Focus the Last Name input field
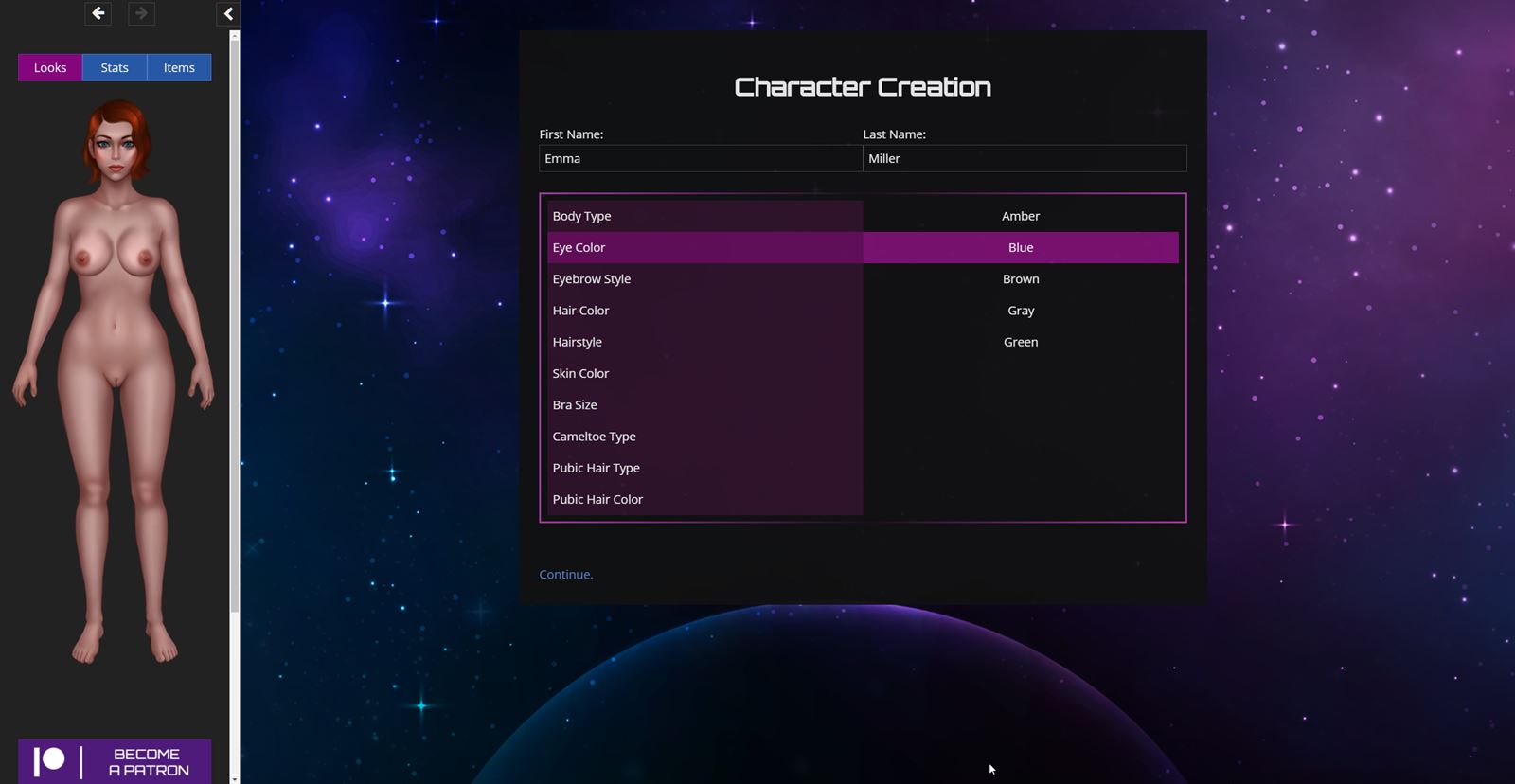The width and height of the screenshot is (1515, 784). click(x=1025, y=158)
